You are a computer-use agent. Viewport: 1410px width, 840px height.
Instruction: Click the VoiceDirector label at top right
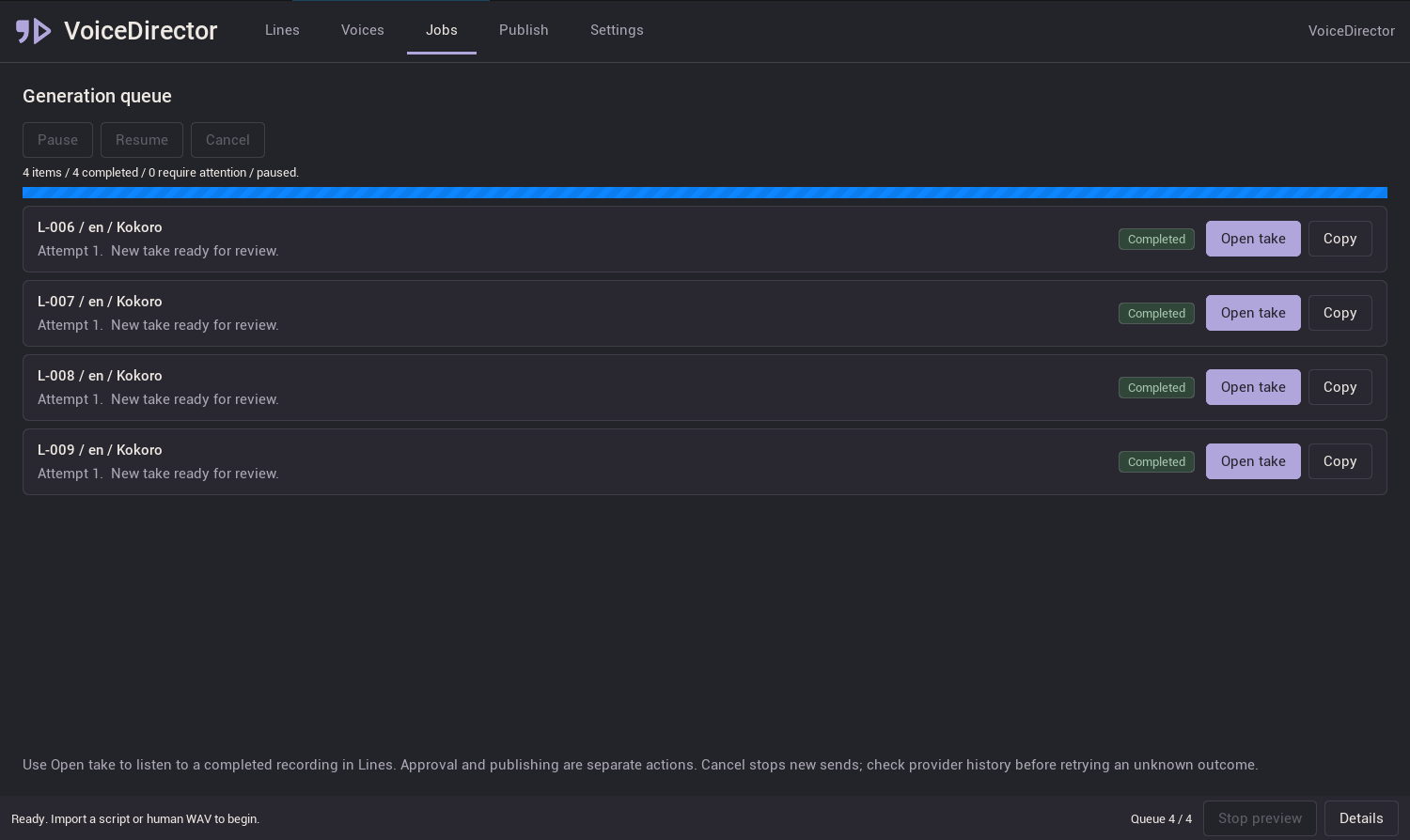tap(1352, 31)
